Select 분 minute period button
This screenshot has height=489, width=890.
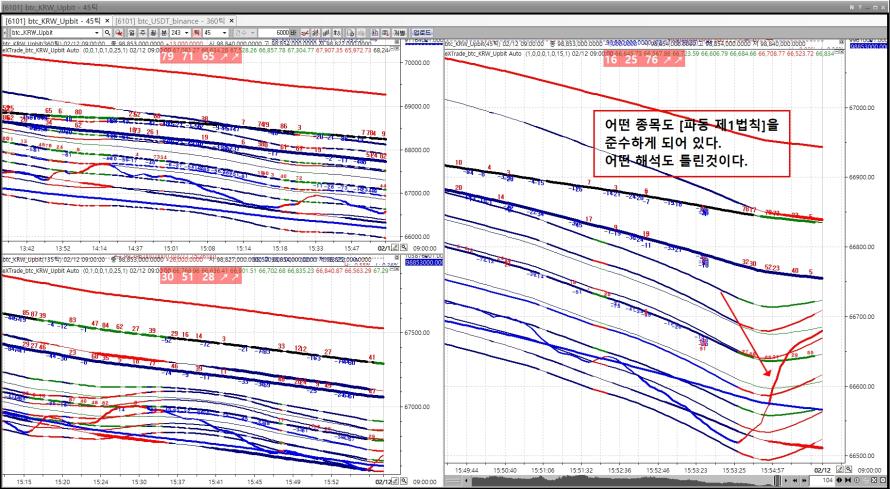[x=163, y=32]
